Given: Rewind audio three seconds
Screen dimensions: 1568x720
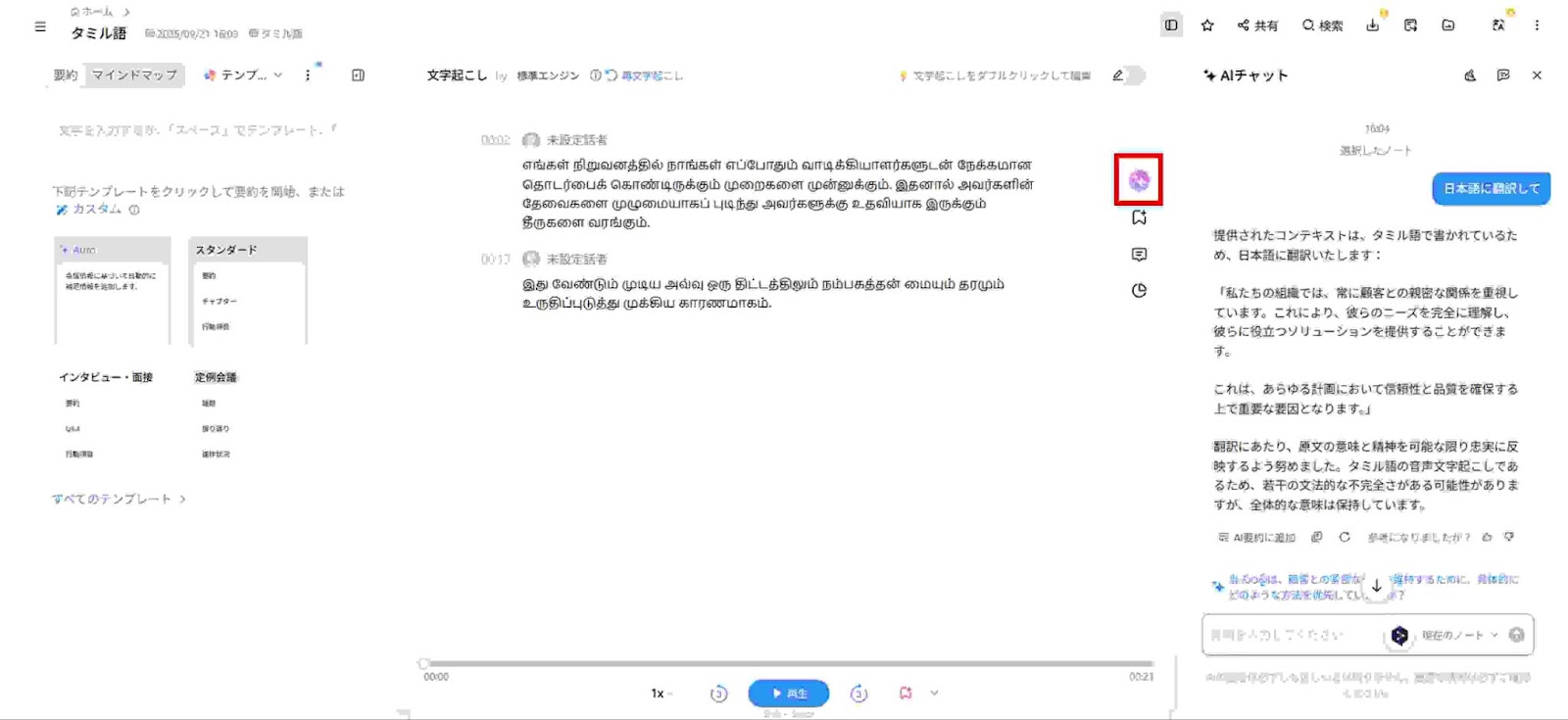Looking at the screenshot, I should point(718,694).
